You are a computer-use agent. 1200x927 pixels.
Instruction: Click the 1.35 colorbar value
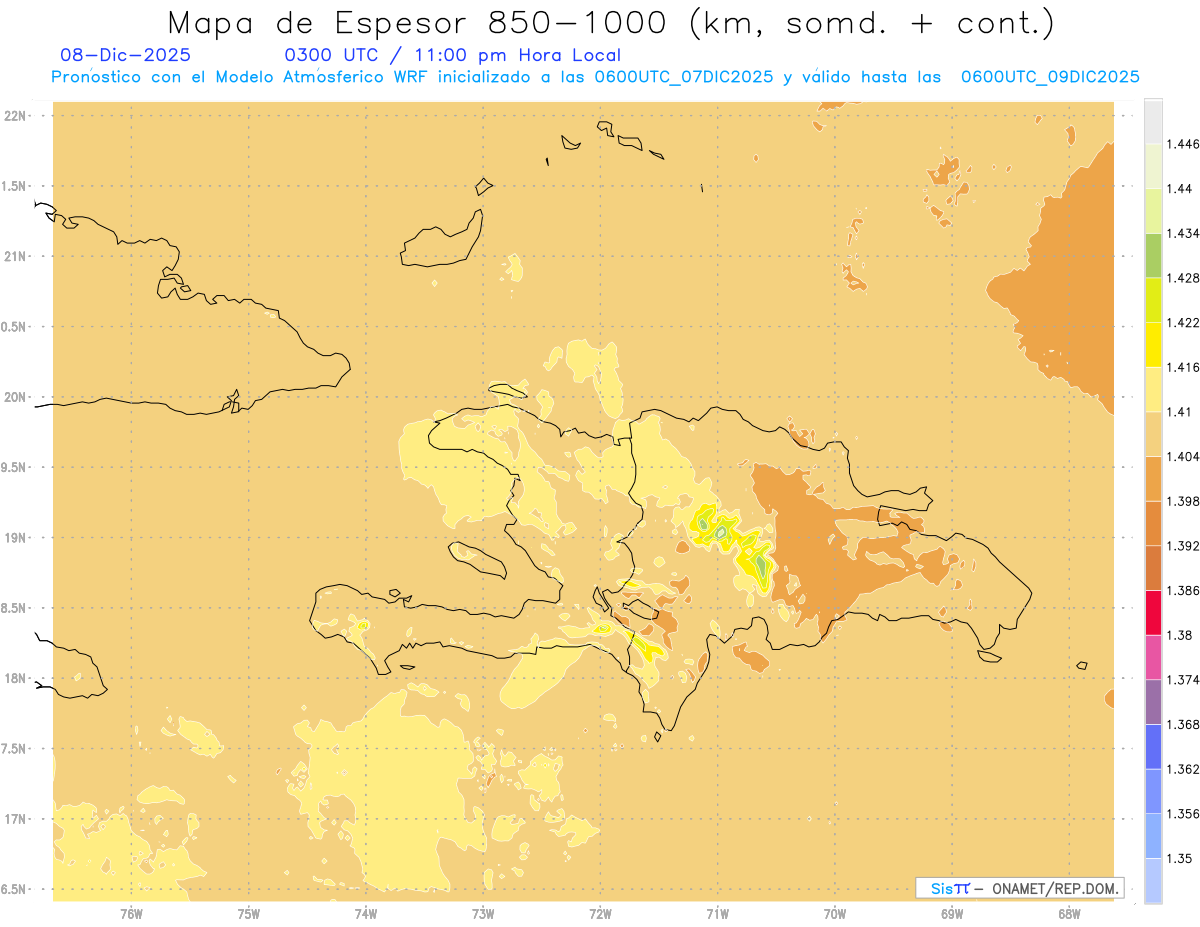click(x=1180, y=858)
